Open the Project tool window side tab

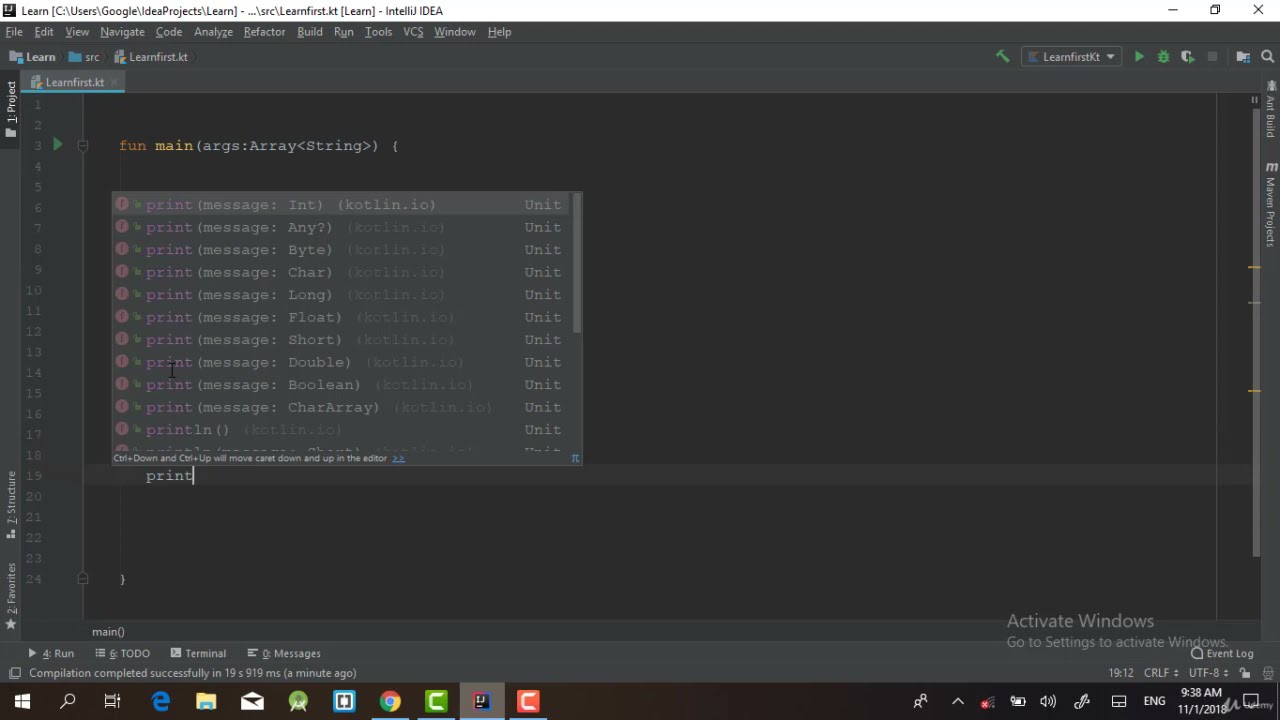point(11,109)
